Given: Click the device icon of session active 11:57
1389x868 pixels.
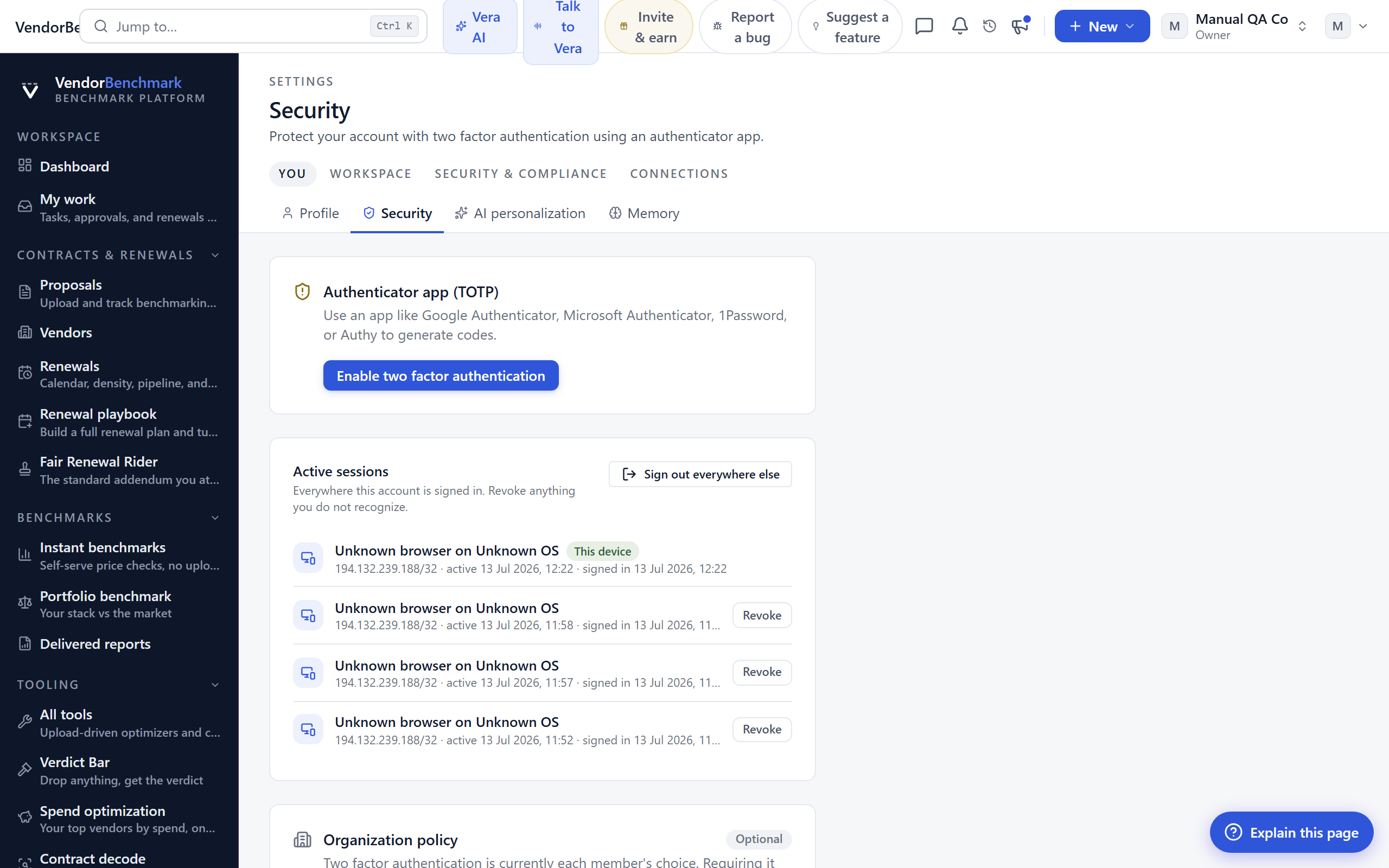Looking at the screenshot, I should (x=308, y=672).
